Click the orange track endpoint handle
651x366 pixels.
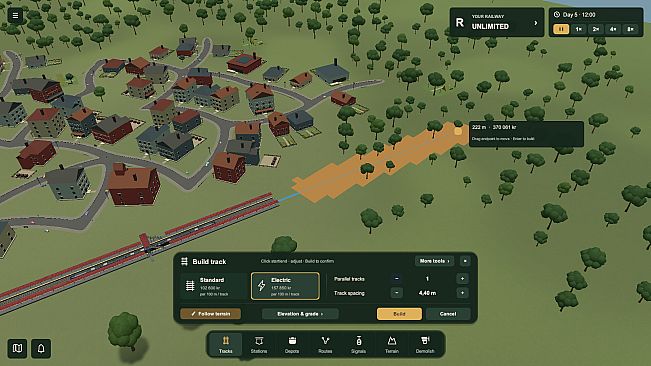click(458, 131)
